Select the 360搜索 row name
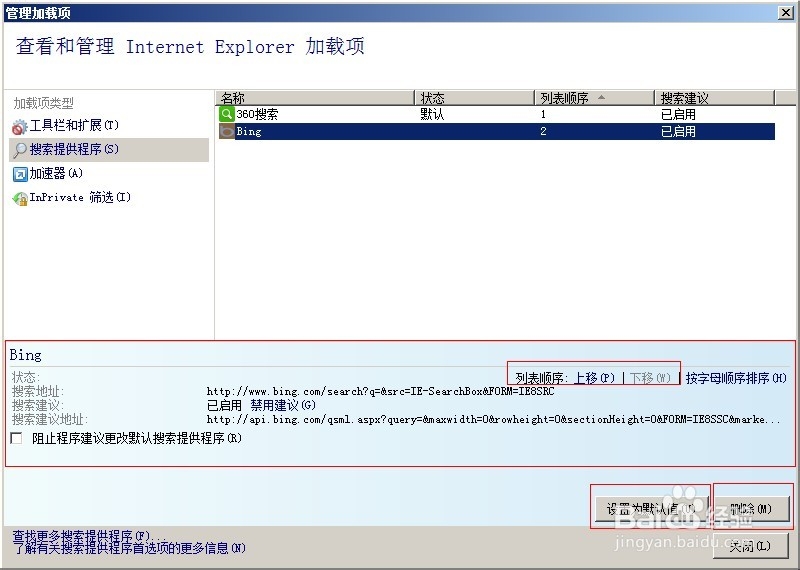 click(x=257, y=114)
